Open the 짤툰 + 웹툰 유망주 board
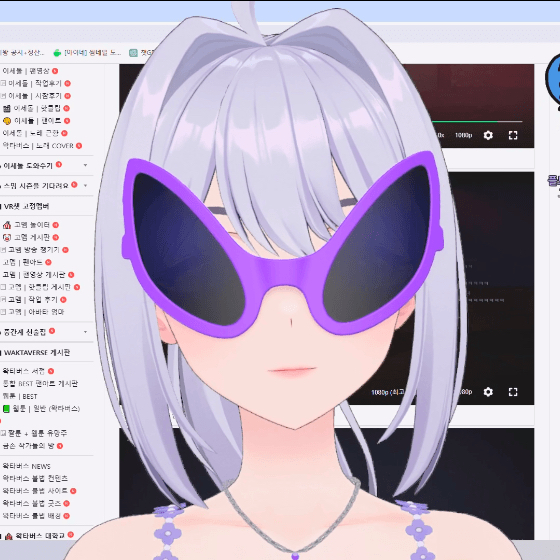 tap(37, 433)
